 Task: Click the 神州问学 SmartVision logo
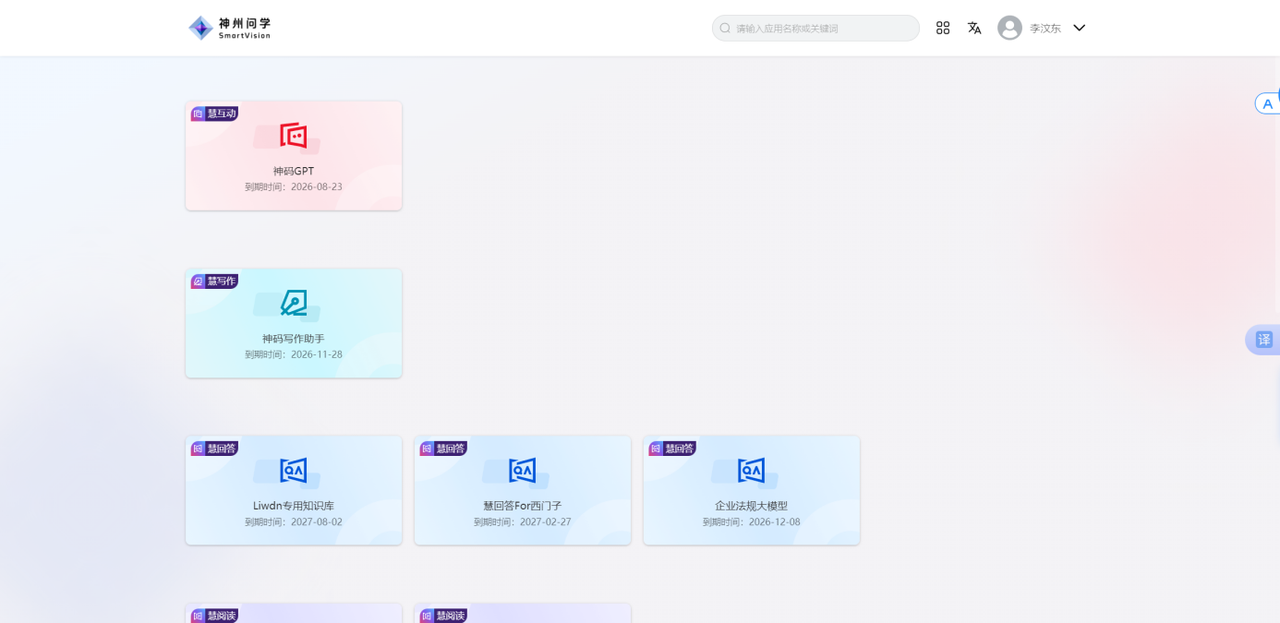click(230, 28)
